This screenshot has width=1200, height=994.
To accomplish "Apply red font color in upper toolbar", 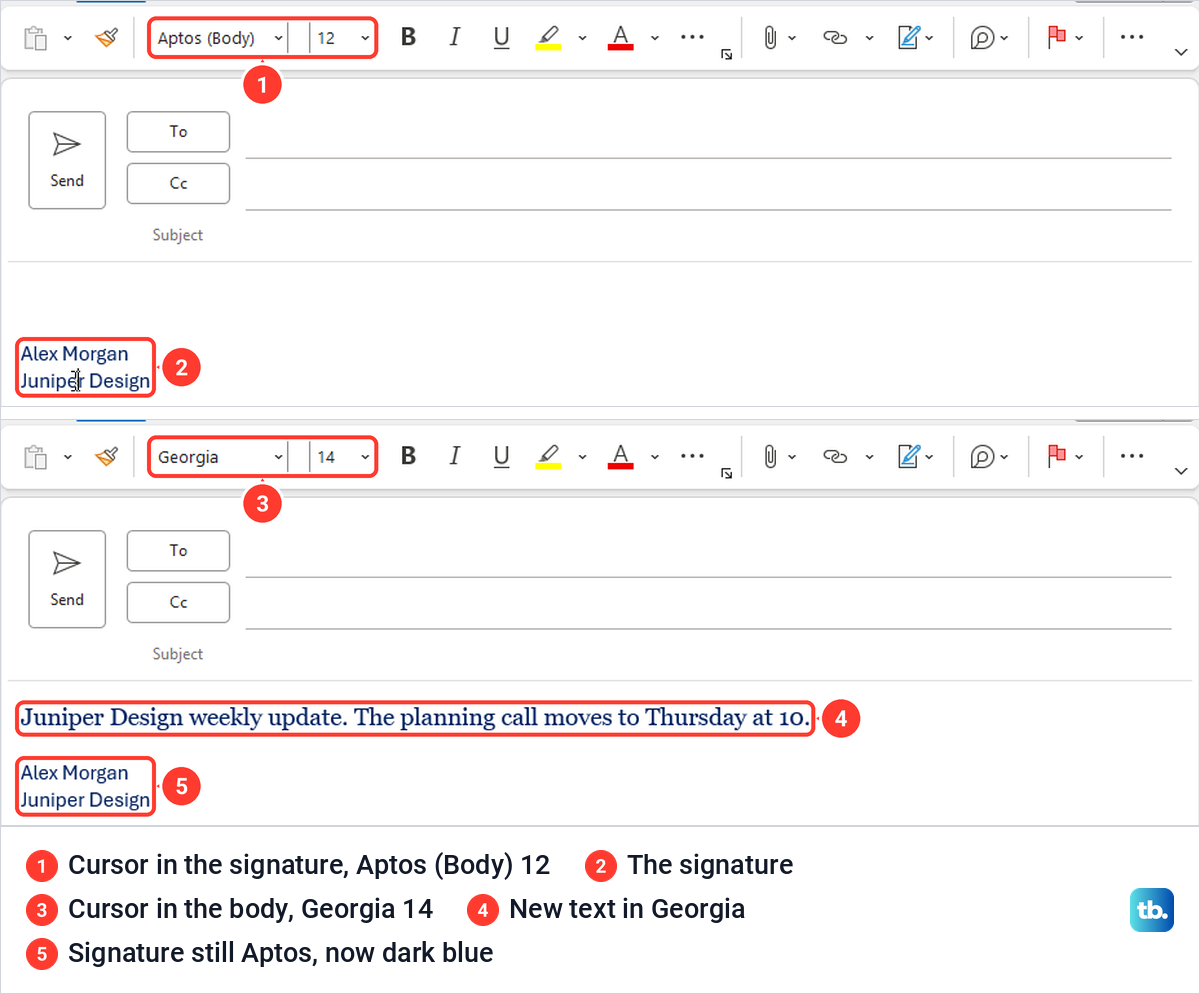I will pyautogui.click(x=621, y=38).
